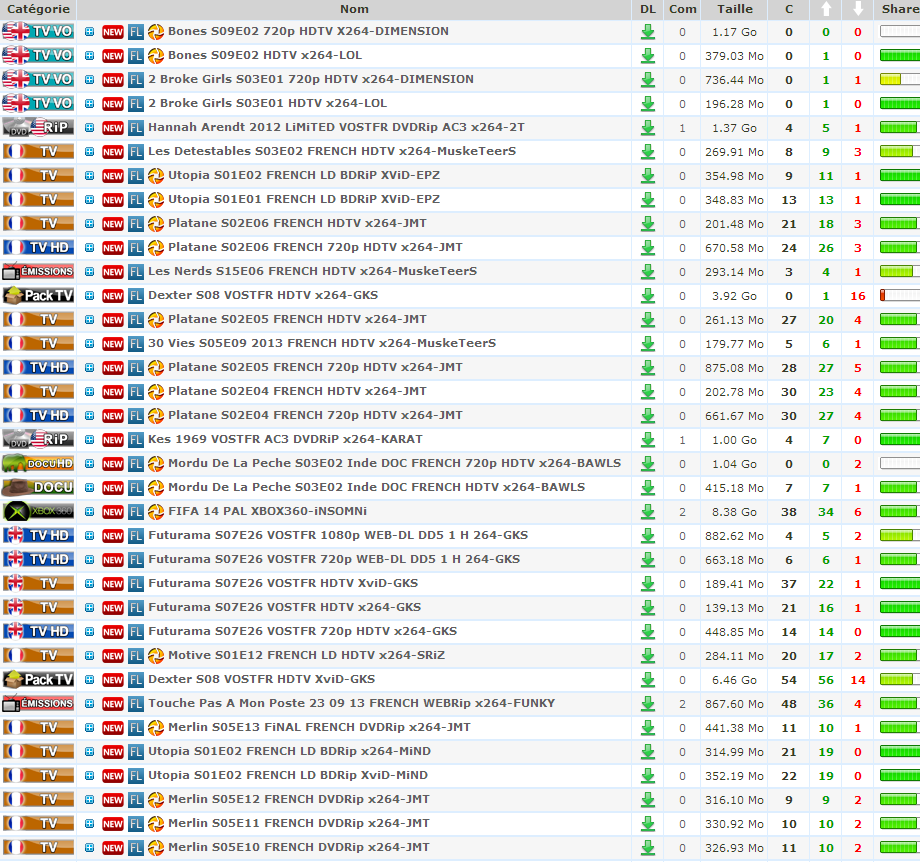Click seeder count 56 on Dexter XviD-GKS row
920x862 pixels.
826,680
